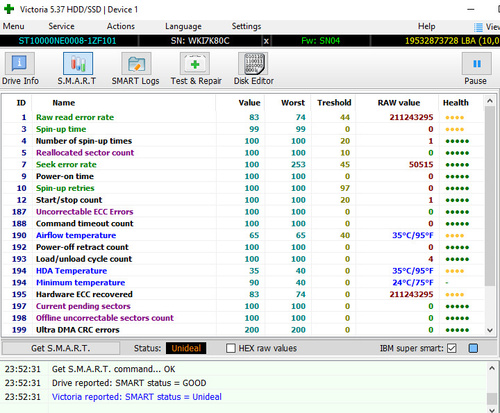Select Uncorrectable ECC Errors row

[243, 212]
